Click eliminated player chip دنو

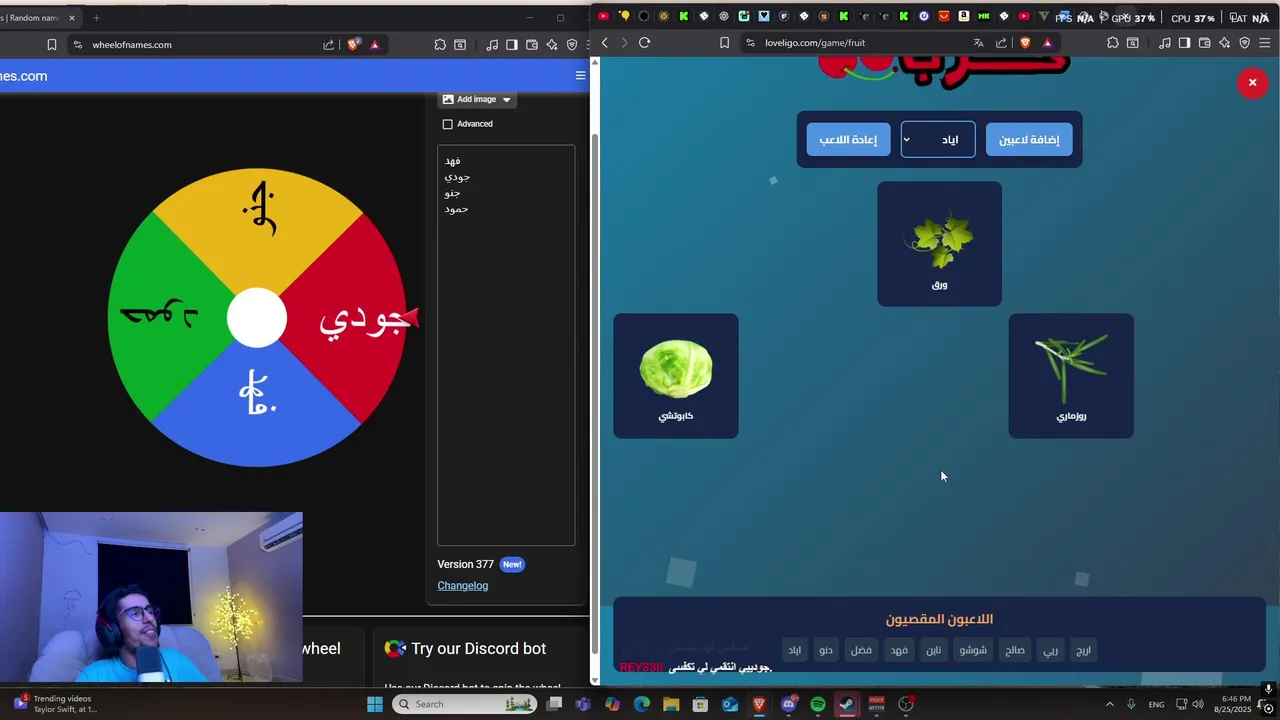tap(826, 650)
